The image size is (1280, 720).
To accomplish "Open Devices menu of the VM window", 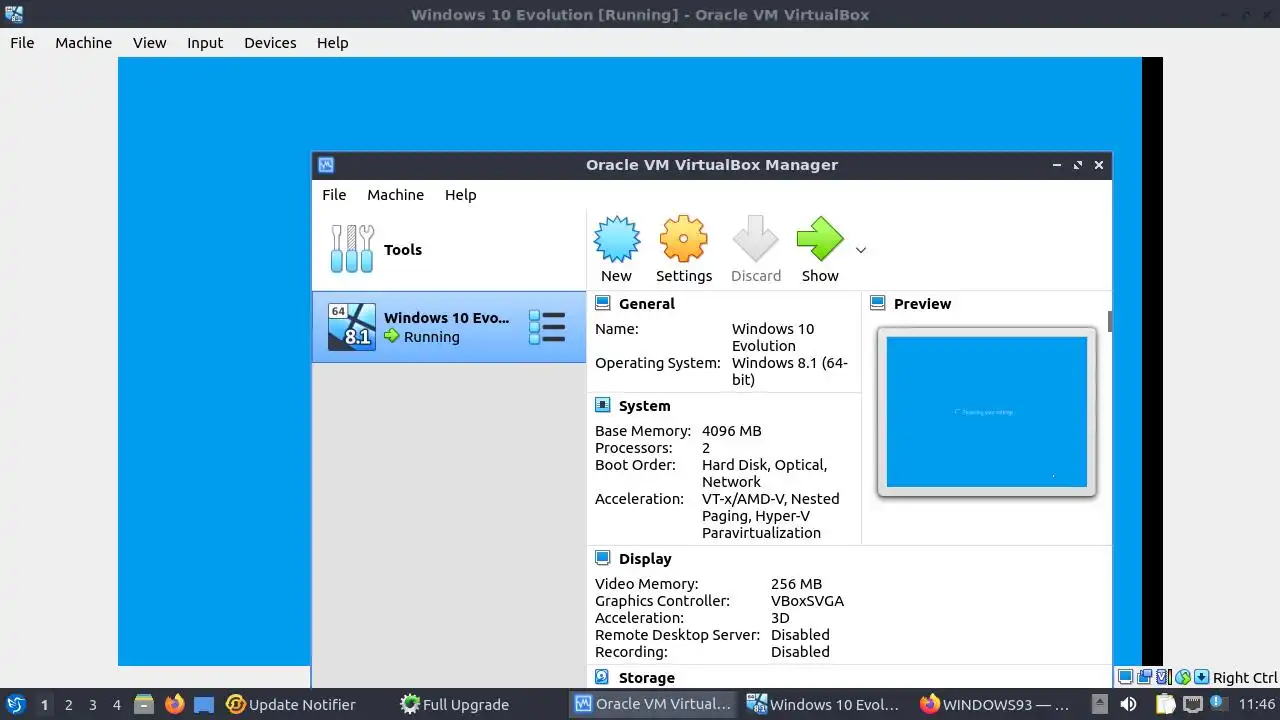I will (x=270, y=43).
